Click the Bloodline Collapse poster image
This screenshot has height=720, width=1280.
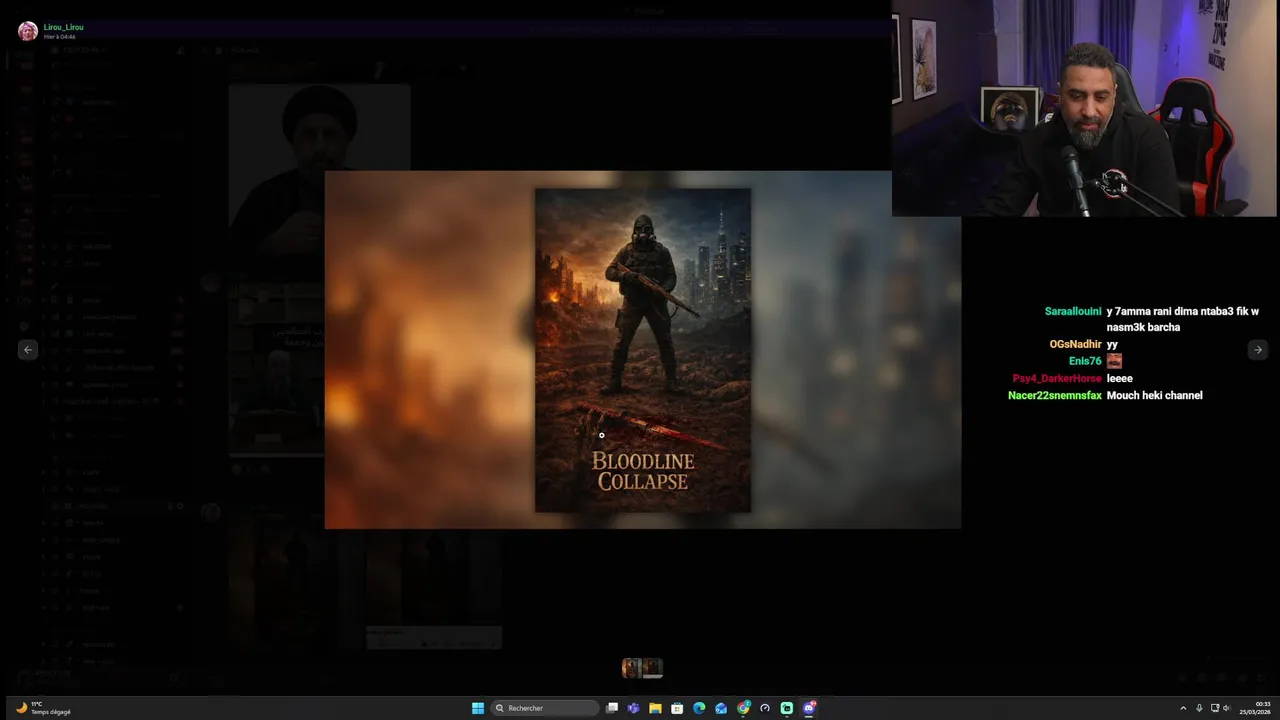pyautogui.click(x=643, y=350)
